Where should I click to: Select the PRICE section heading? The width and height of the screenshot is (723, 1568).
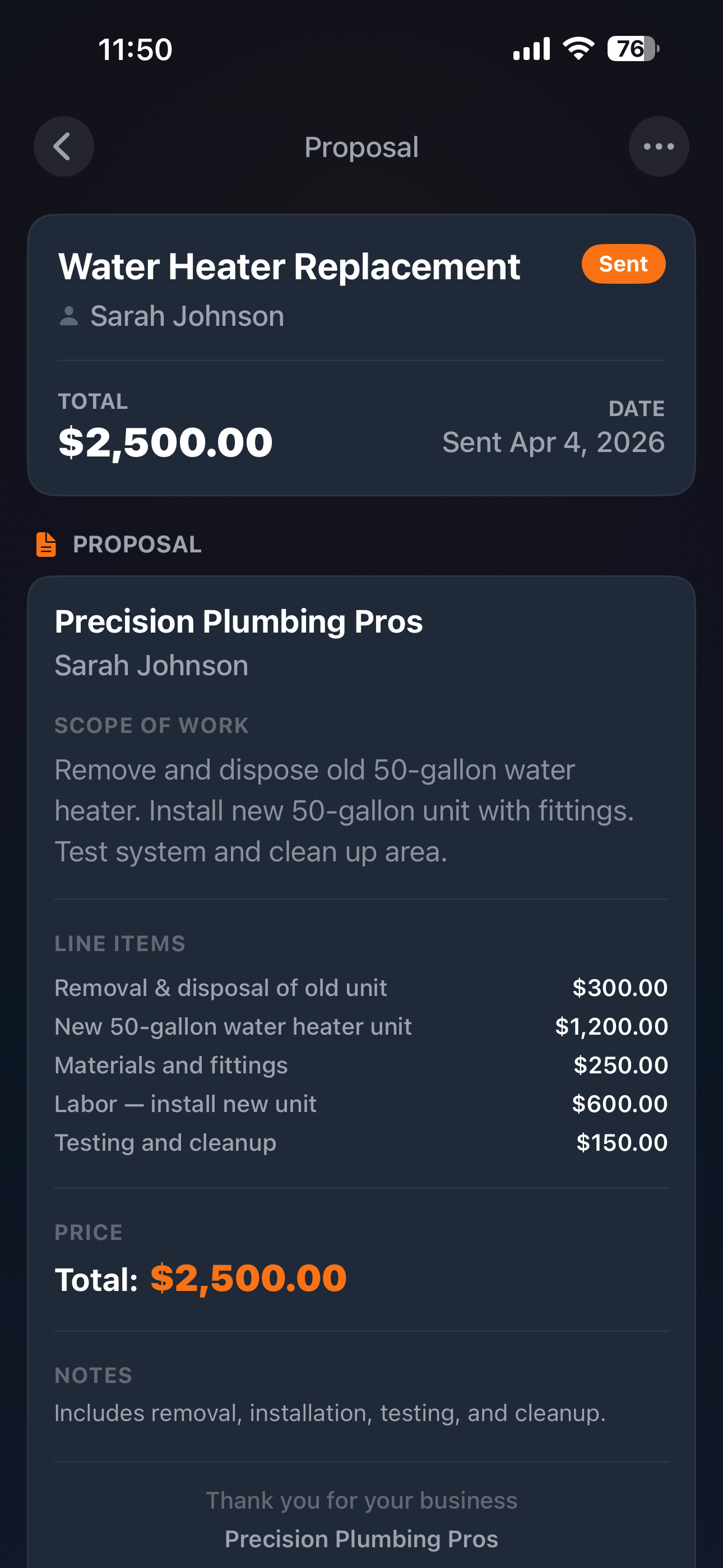88,1232
